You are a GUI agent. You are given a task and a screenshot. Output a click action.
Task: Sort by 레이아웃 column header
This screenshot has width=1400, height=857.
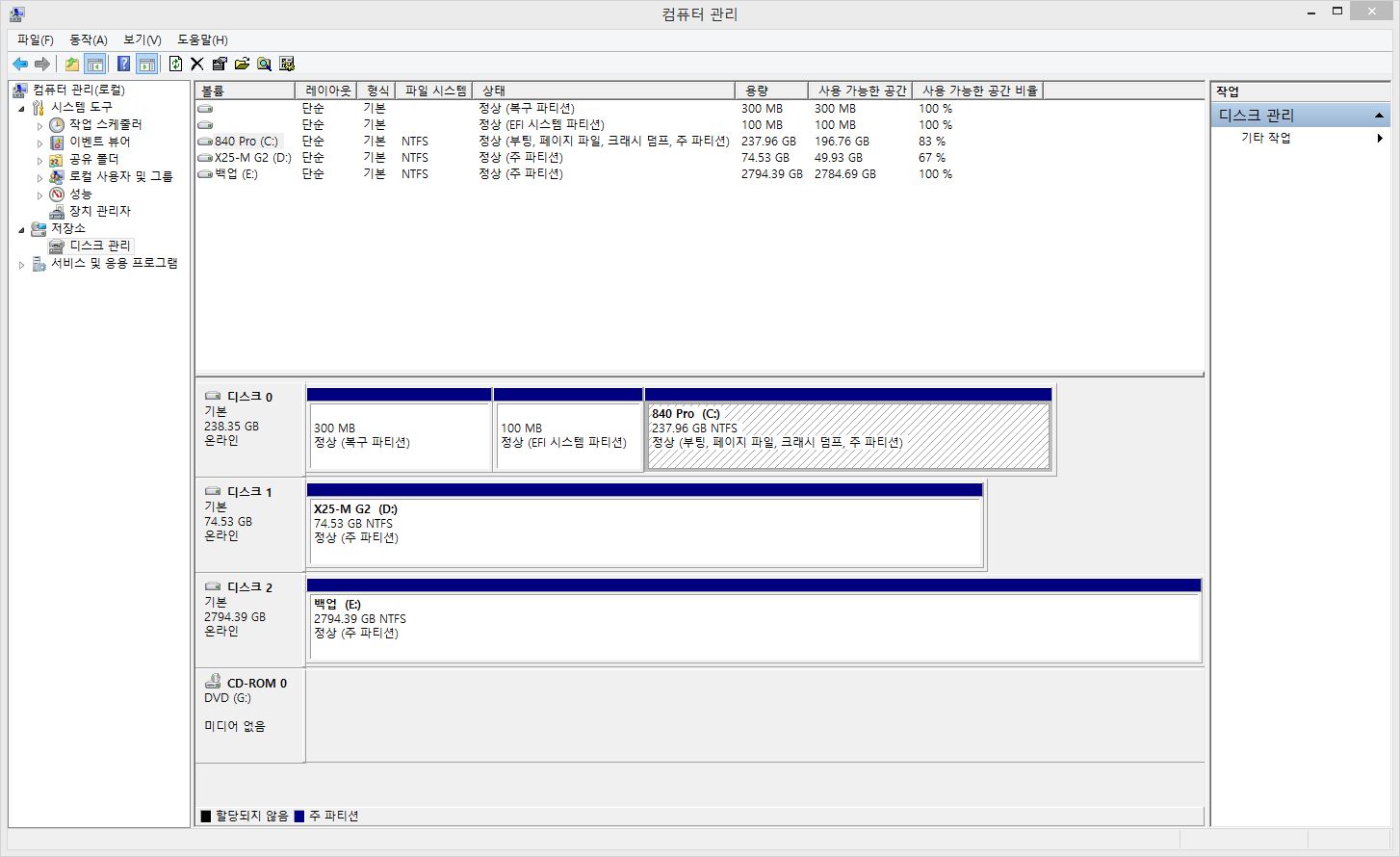tap(325, 91)
